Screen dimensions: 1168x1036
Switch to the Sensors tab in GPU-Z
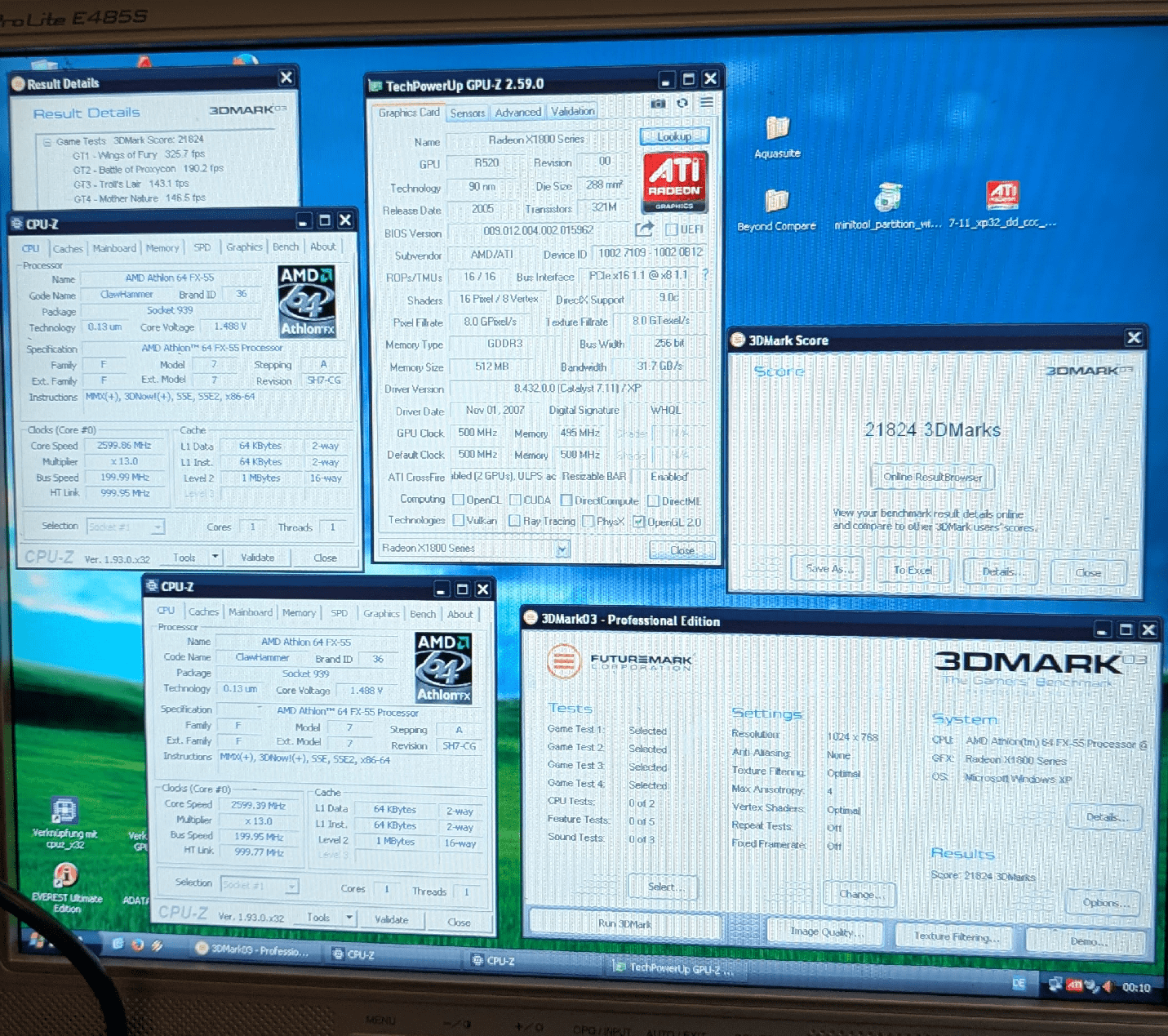[468, 113]
